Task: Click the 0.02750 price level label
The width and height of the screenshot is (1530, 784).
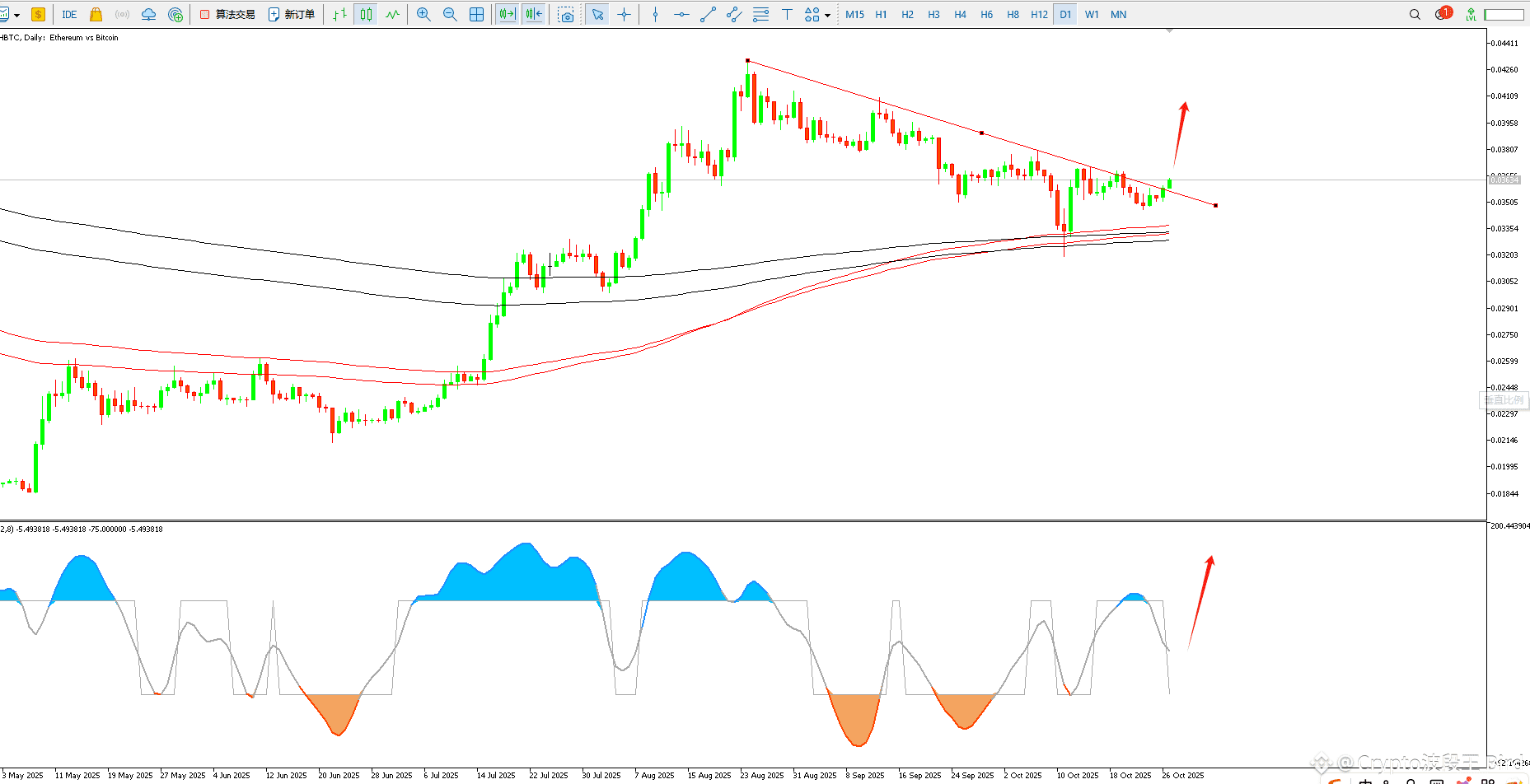Action: 1504,334
